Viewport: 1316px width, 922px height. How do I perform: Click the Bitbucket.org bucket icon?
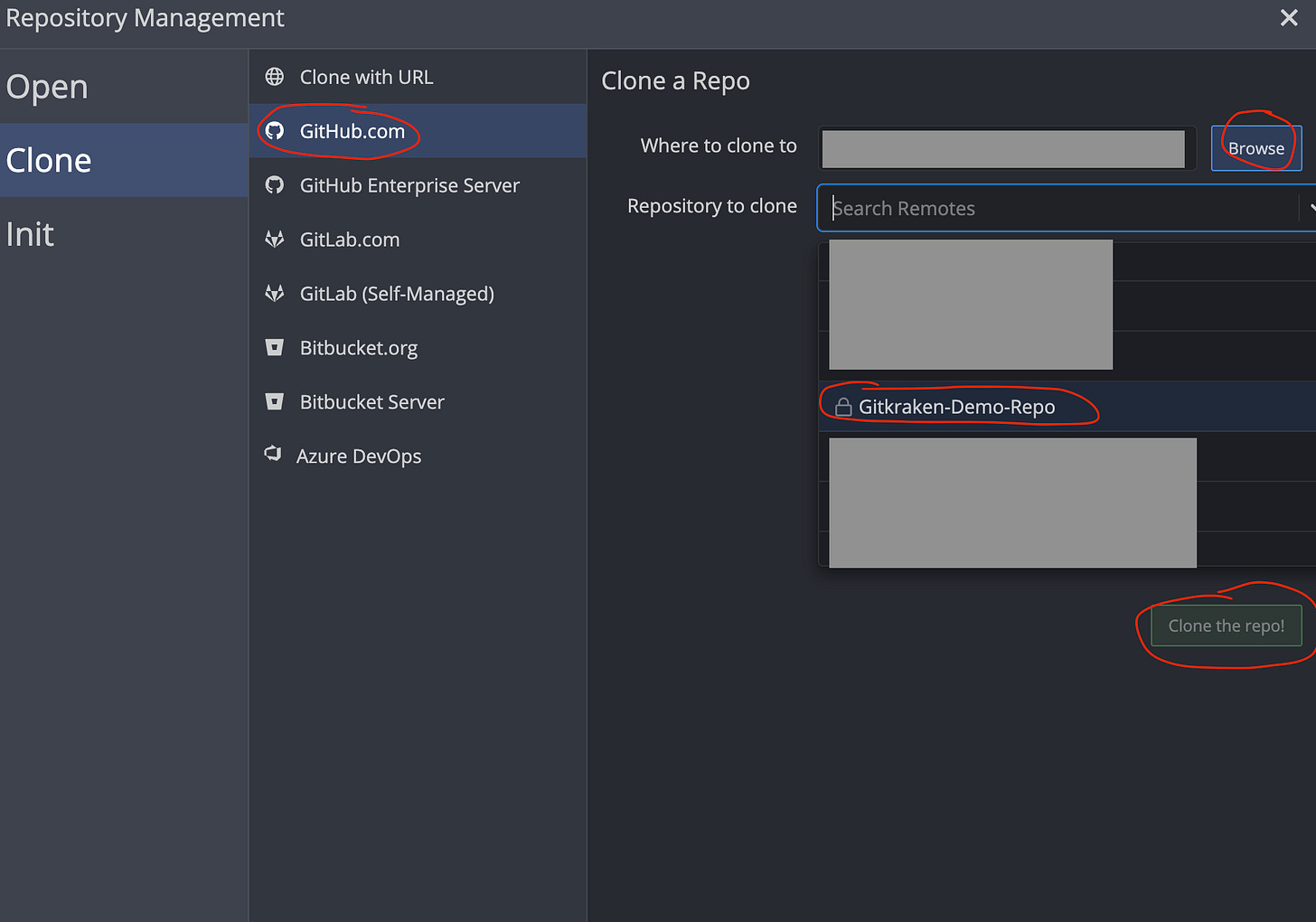275,348
